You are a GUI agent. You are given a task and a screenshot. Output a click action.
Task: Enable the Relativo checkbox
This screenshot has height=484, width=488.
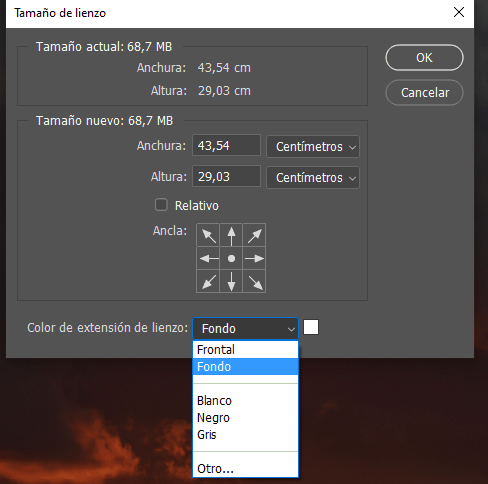(161, 205)
